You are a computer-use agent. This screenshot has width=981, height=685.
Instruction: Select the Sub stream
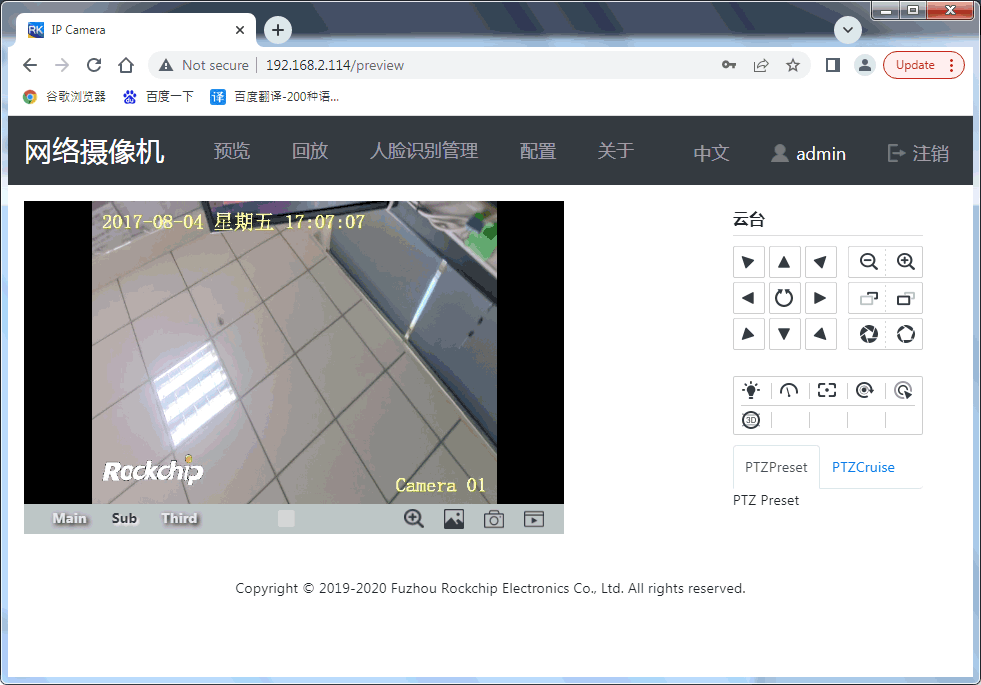[x=123, y=518]
